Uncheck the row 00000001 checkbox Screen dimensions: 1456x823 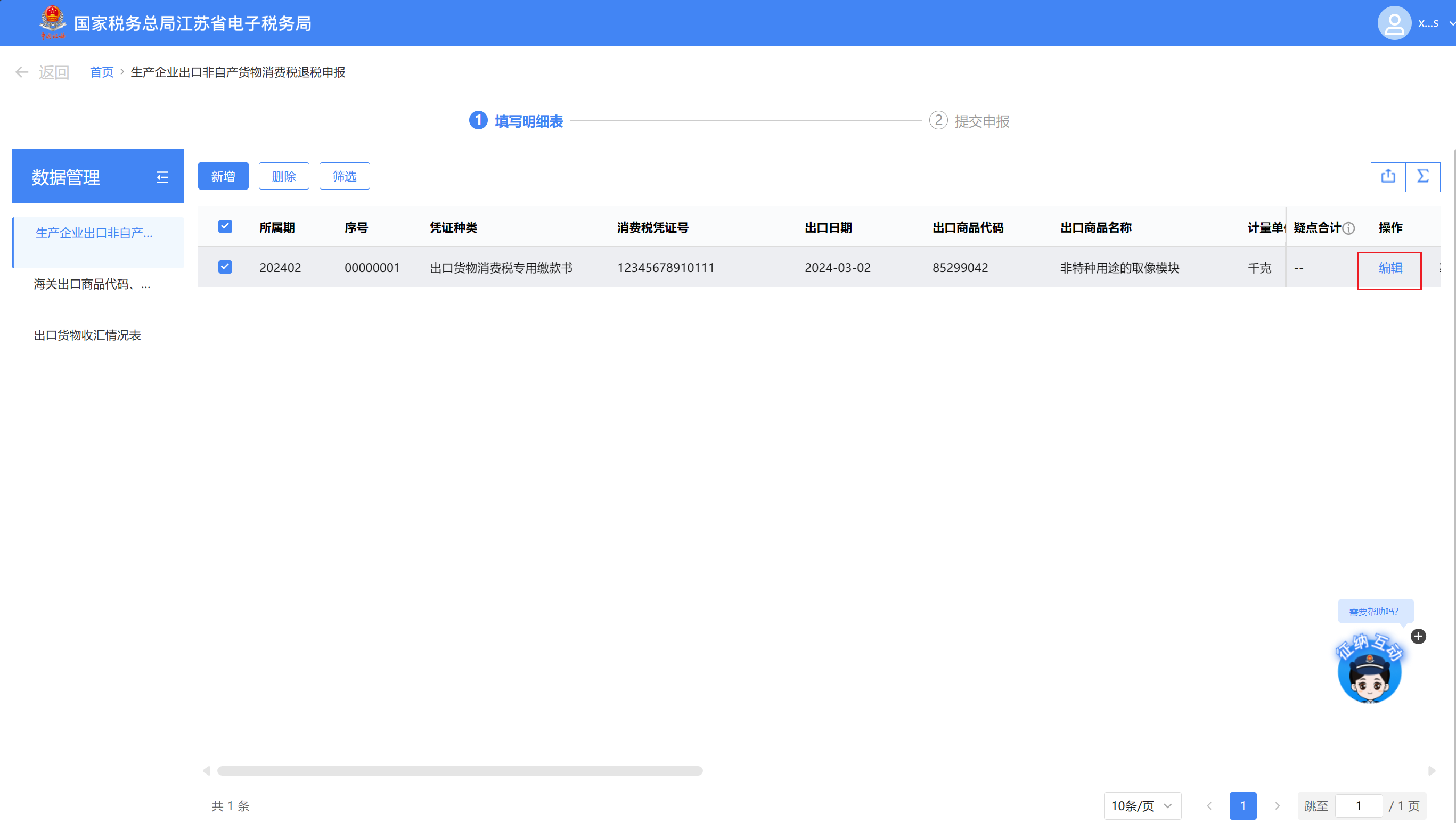point(225,267)
